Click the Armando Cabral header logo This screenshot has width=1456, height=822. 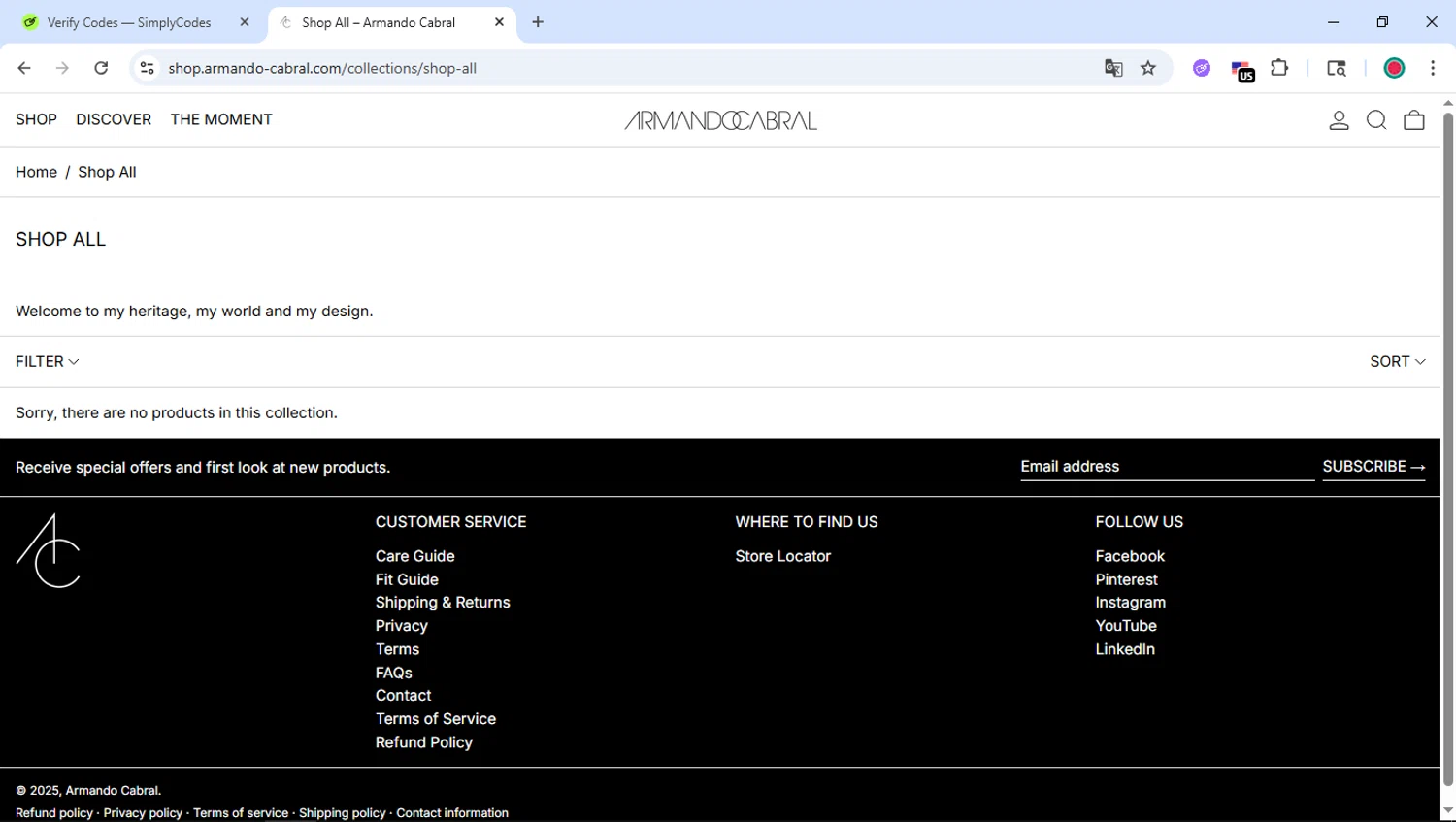[x=720, y=120]
